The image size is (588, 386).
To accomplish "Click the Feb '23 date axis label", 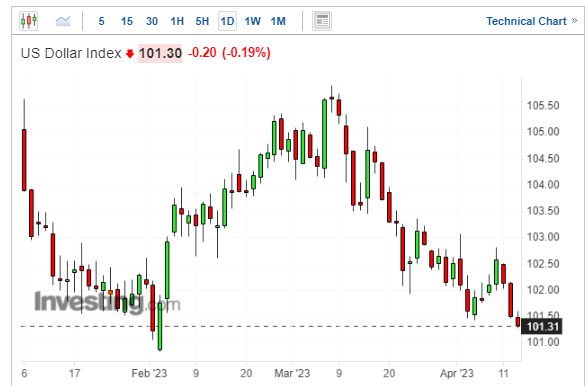I will (149, 373).
